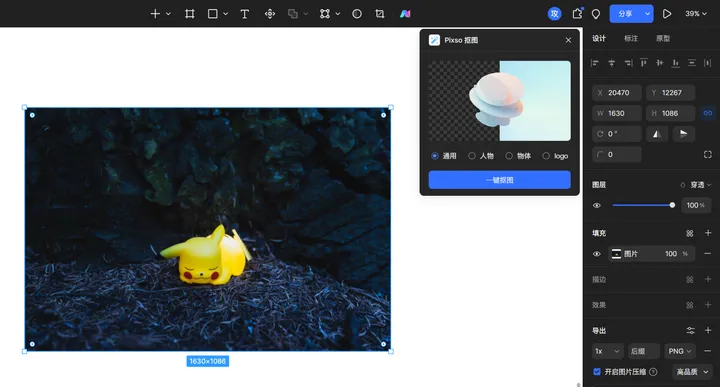Viewport: 720px width, 387px height.
Task: Click the independent corner radius icon
Action: [708, 155]
